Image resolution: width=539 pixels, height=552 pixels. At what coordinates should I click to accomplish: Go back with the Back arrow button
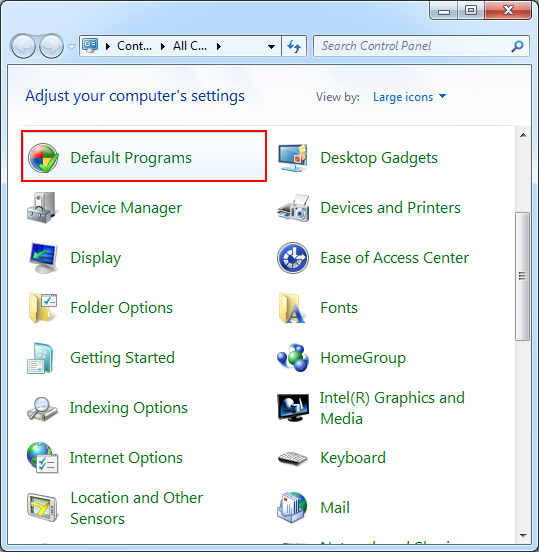23,46
